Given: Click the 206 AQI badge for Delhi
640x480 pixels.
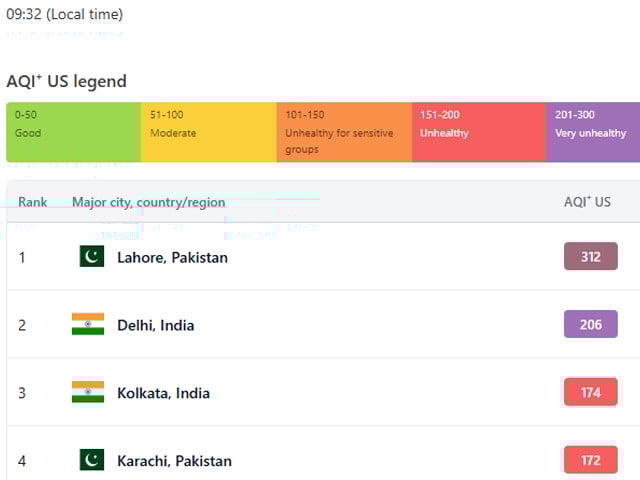Looking at the screenshot, I should [590, 325].
